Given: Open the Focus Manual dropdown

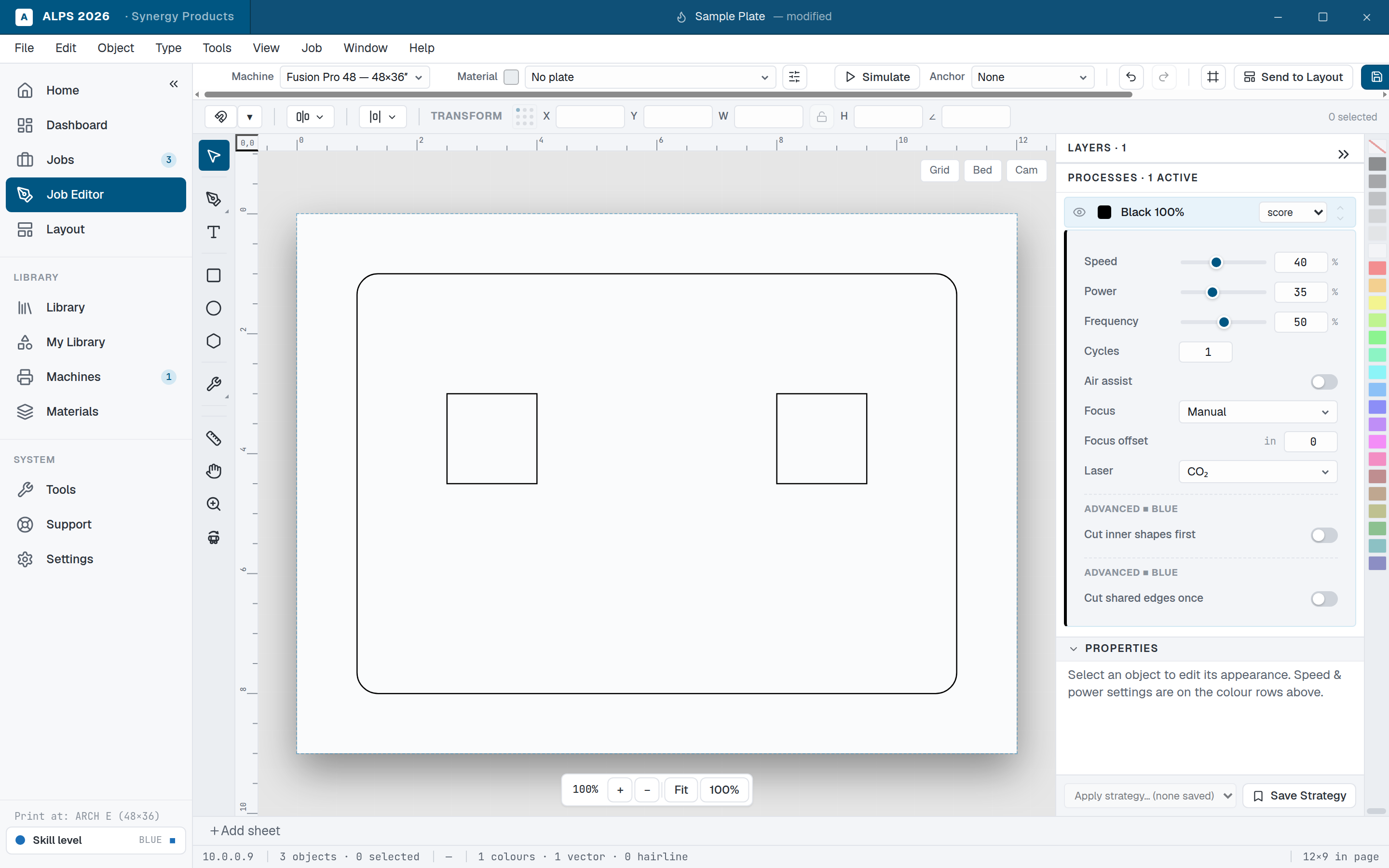Looking at the screenshot, I should [x=1257, y=412].
